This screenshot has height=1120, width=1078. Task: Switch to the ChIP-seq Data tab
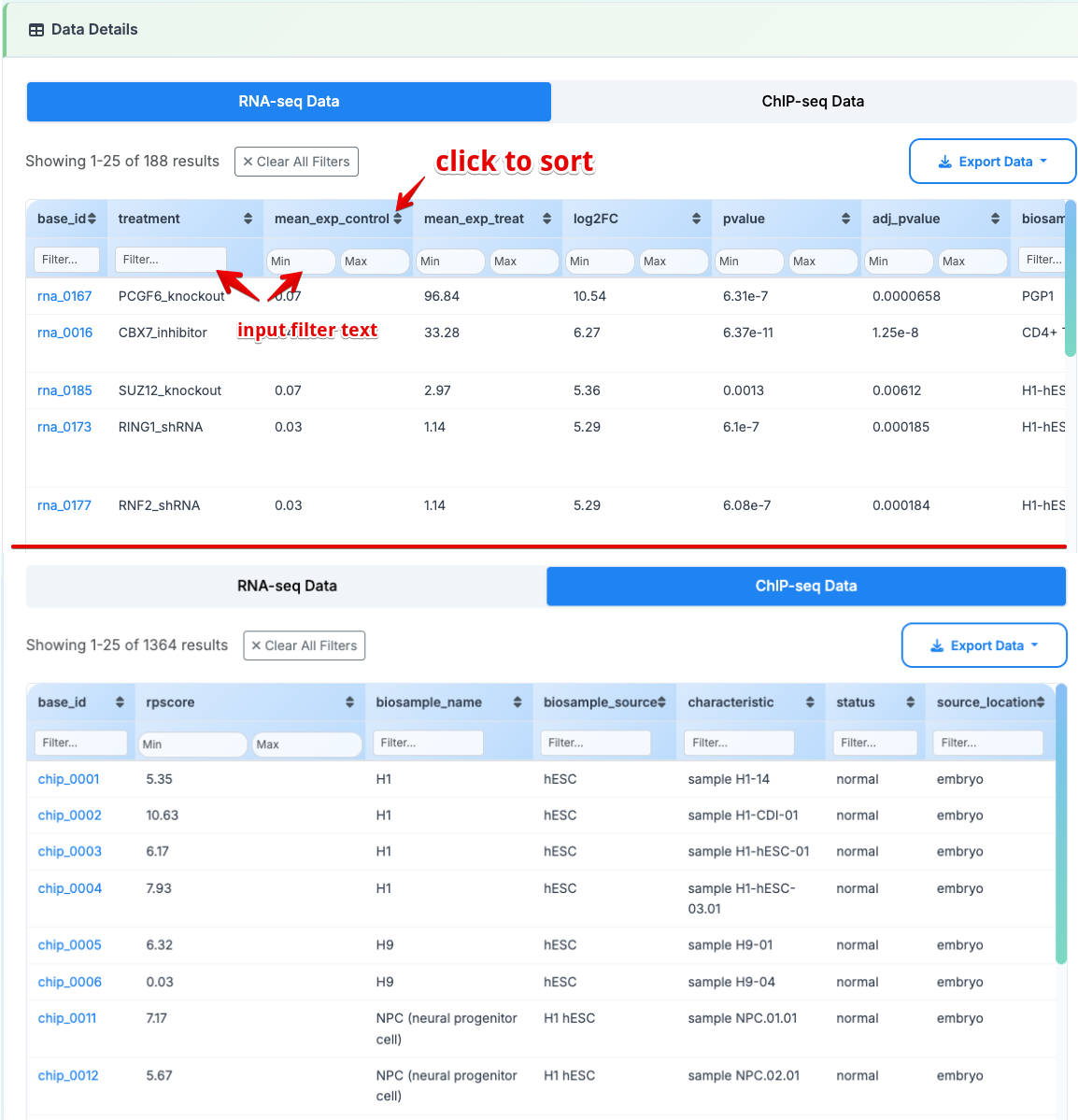click(812, 101)
